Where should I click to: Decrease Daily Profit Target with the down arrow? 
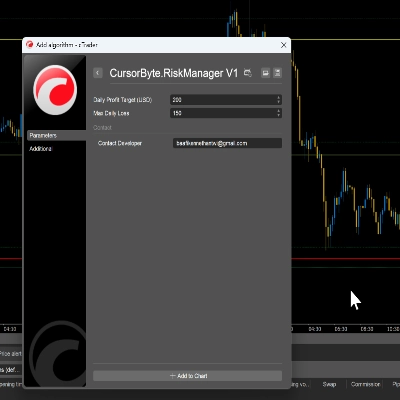[278, 102]
